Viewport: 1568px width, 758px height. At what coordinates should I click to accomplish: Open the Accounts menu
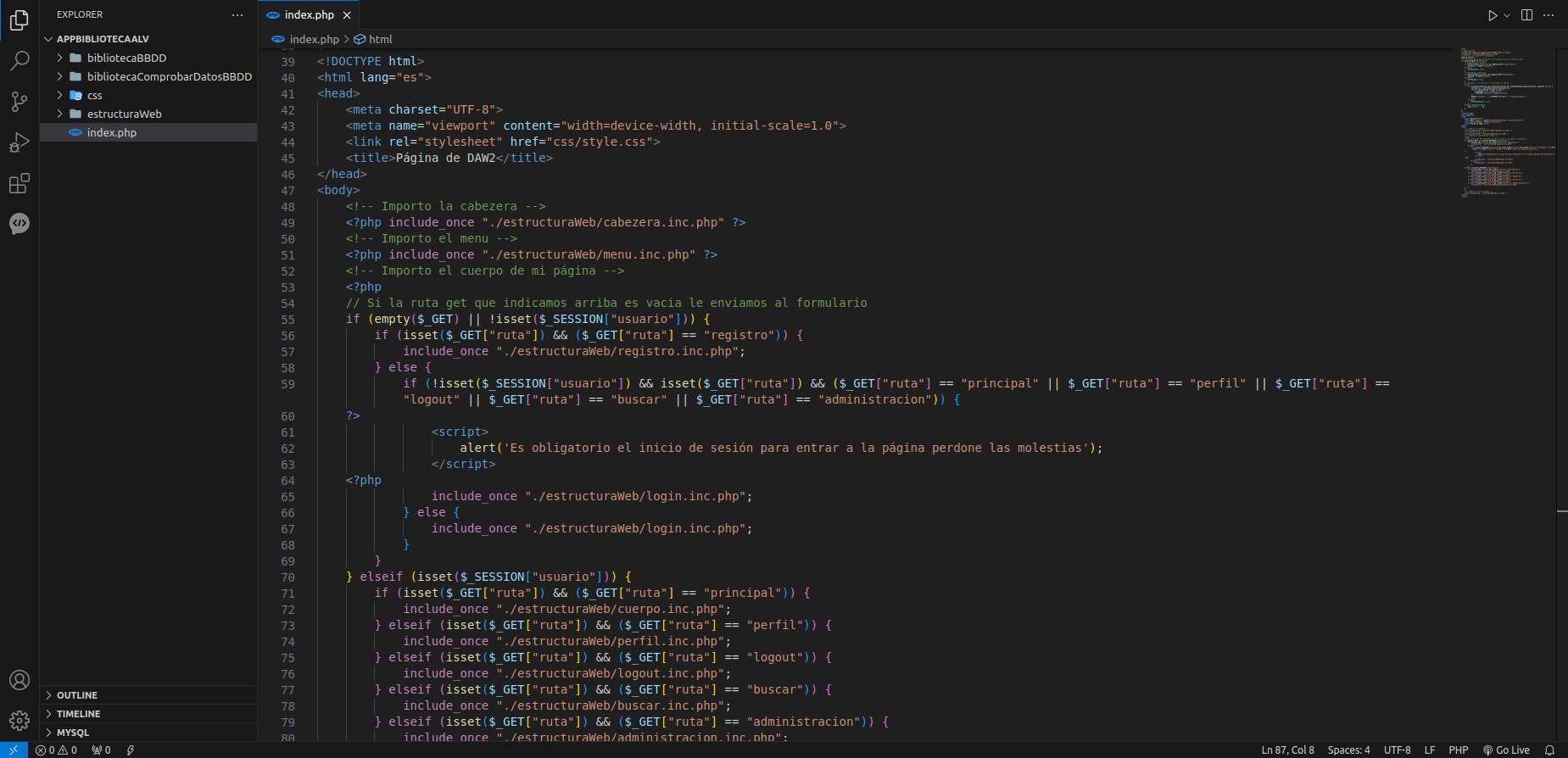[19, 680]
